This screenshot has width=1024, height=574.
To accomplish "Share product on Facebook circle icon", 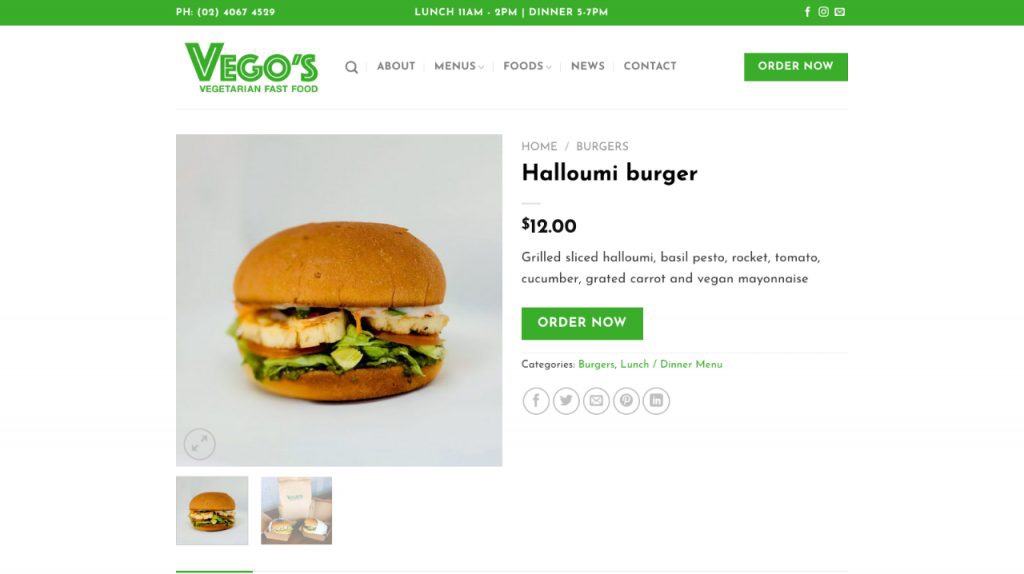I will pyautogui.click(x=536, y=400).
